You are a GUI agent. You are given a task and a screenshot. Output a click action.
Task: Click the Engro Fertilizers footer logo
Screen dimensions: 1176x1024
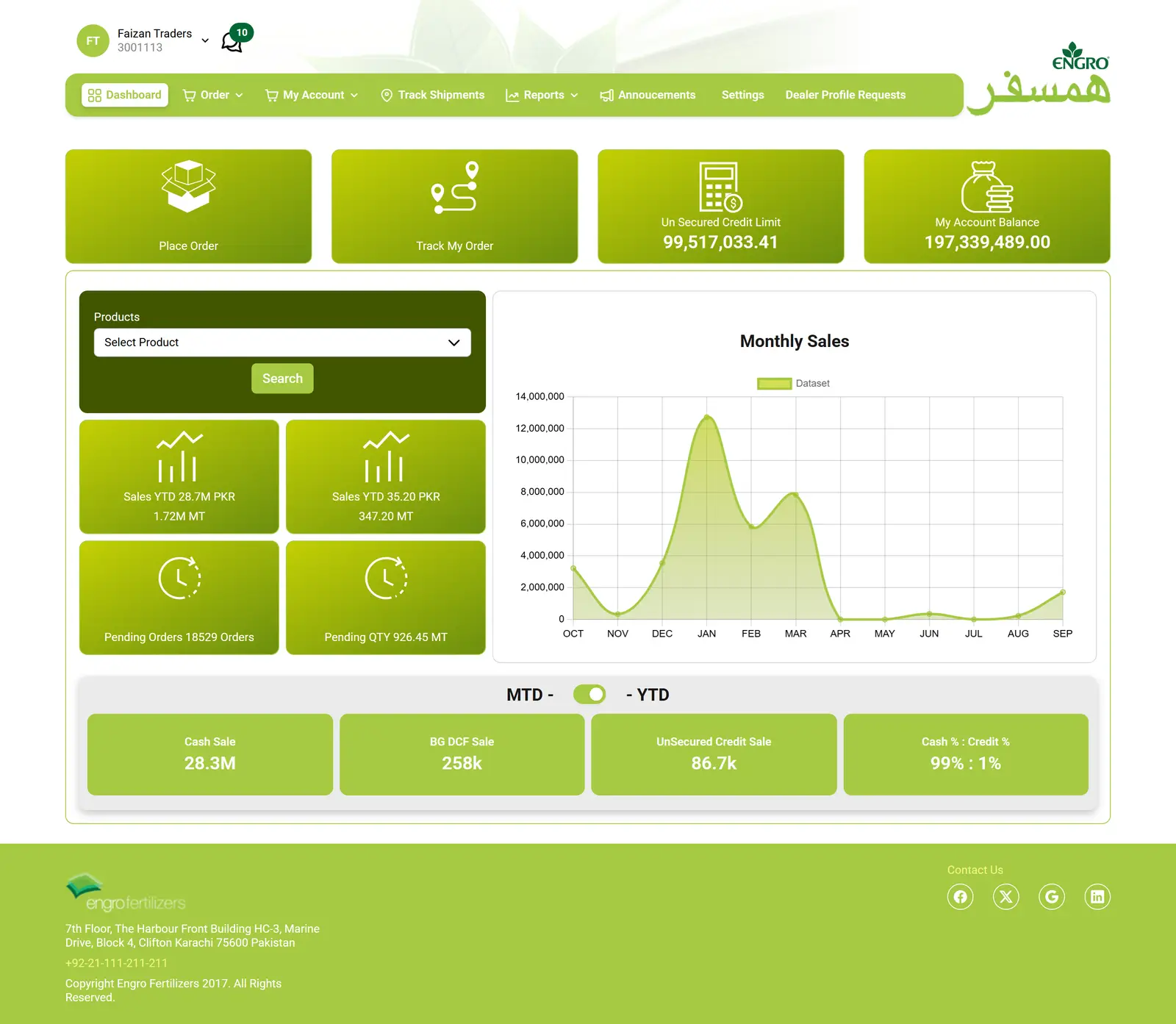point(126,892)
